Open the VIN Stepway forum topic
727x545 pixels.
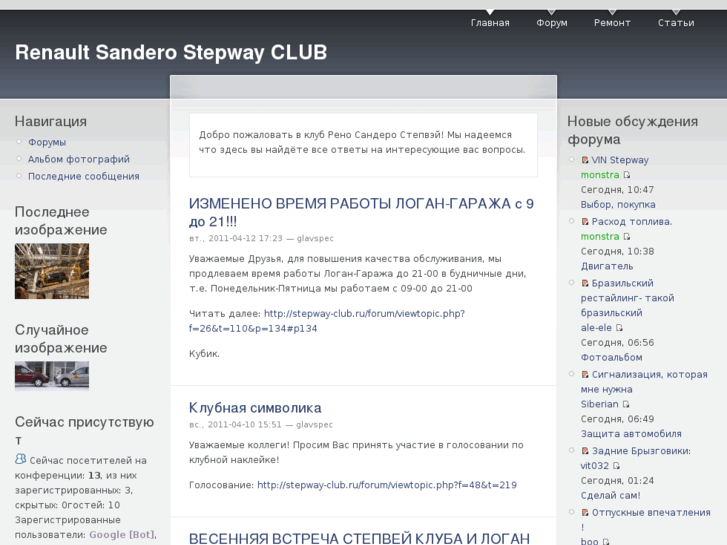[x=620, y=160]
